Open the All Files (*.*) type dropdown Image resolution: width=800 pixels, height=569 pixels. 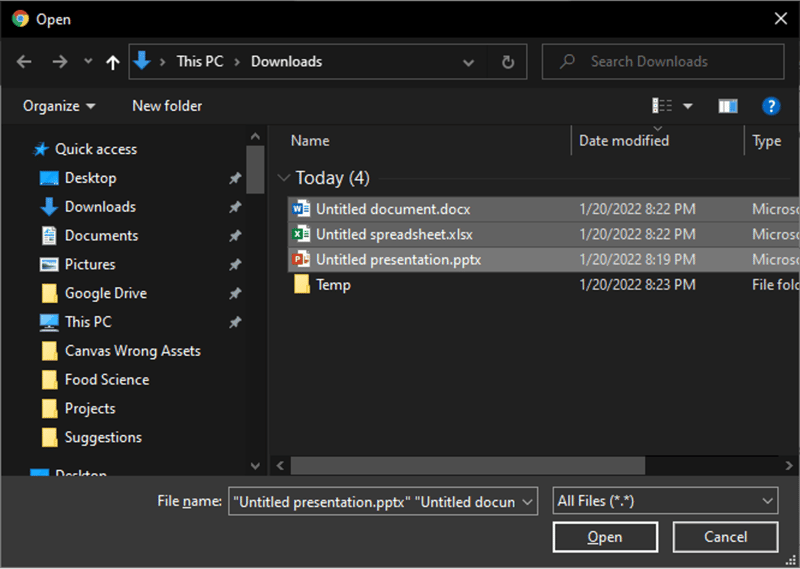point(665,501)
